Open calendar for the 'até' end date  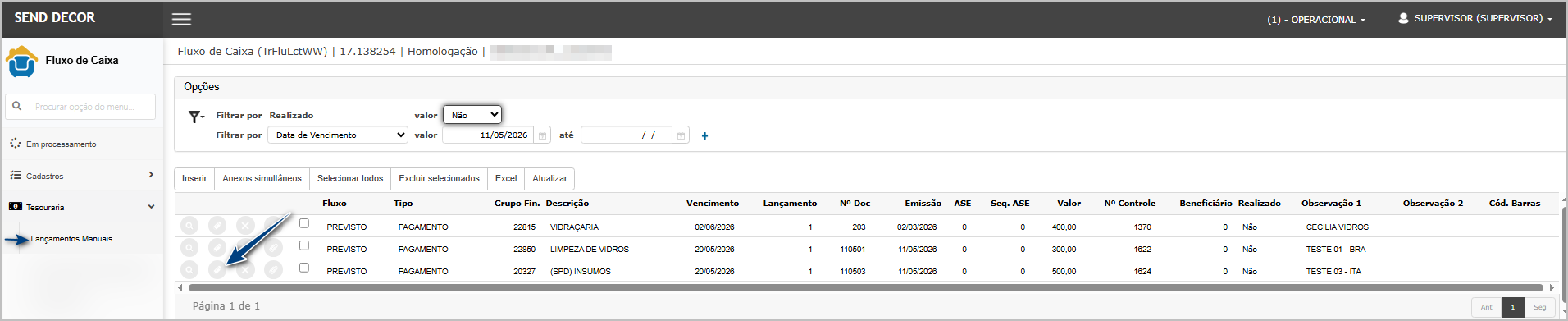tap(681, 135)
